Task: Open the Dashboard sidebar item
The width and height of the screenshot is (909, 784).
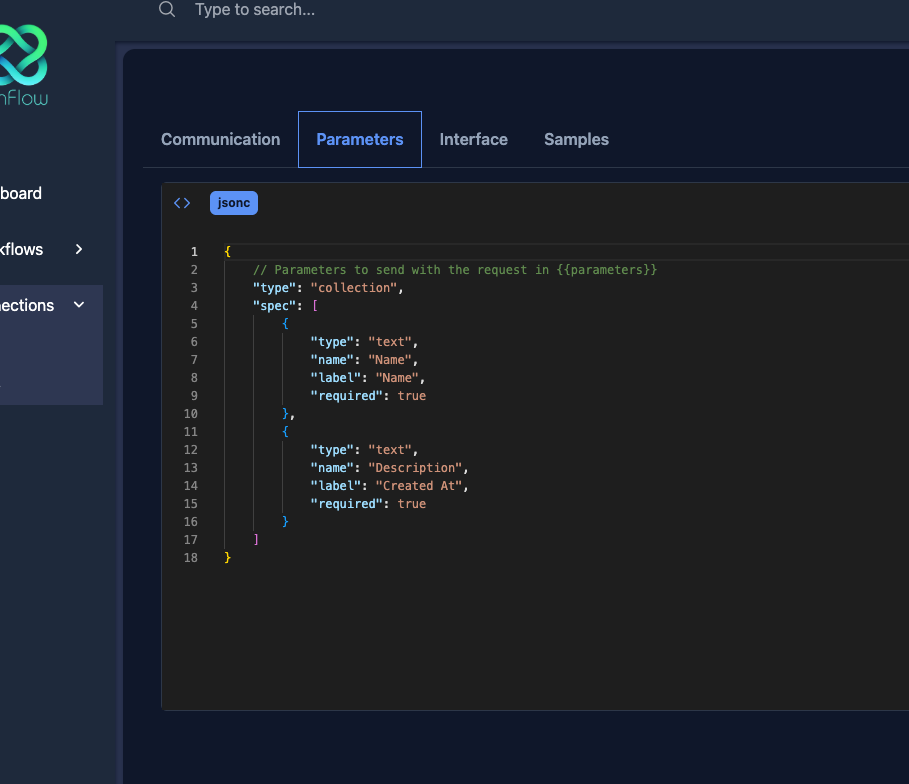Action: click(x=21, y=193)
